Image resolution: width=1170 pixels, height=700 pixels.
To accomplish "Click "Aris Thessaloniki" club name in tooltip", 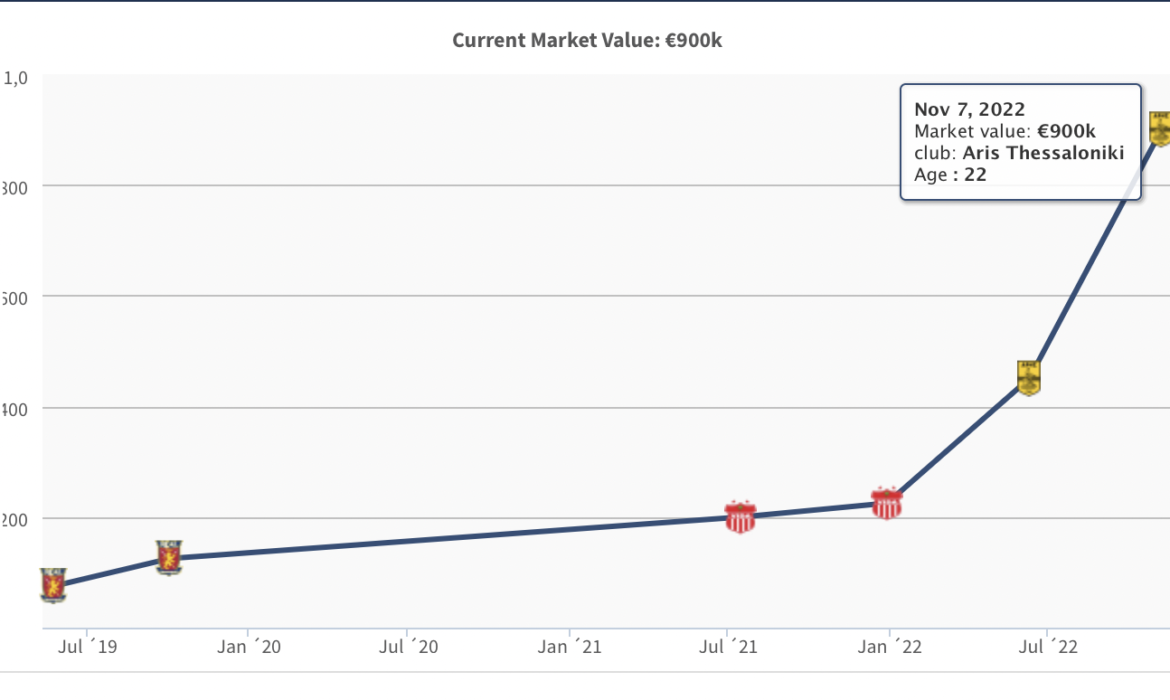I will point(1043,153).
